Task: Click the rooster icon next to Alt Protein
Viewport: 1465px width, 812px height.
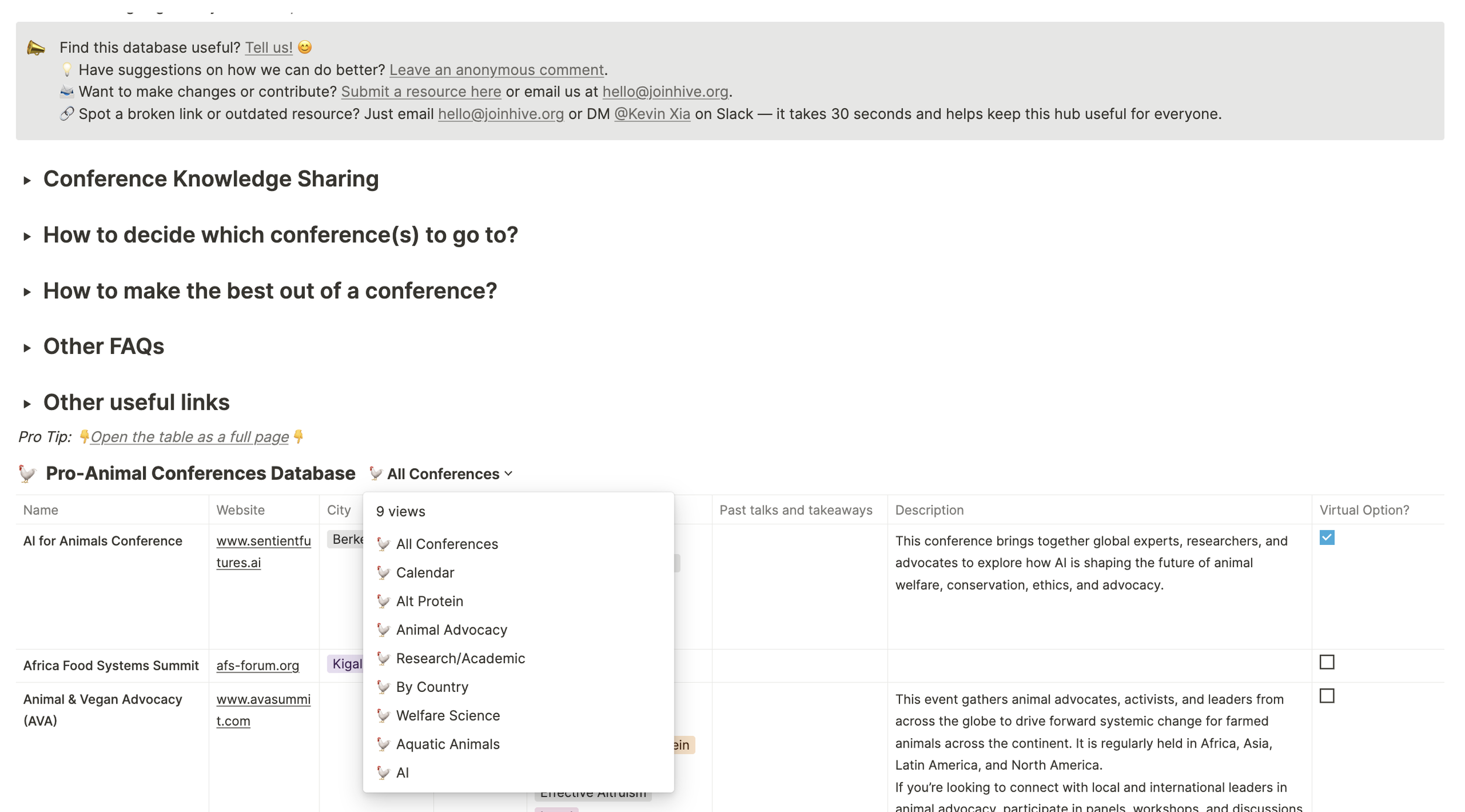Action: pyautogui.click(x=383, y=601)
